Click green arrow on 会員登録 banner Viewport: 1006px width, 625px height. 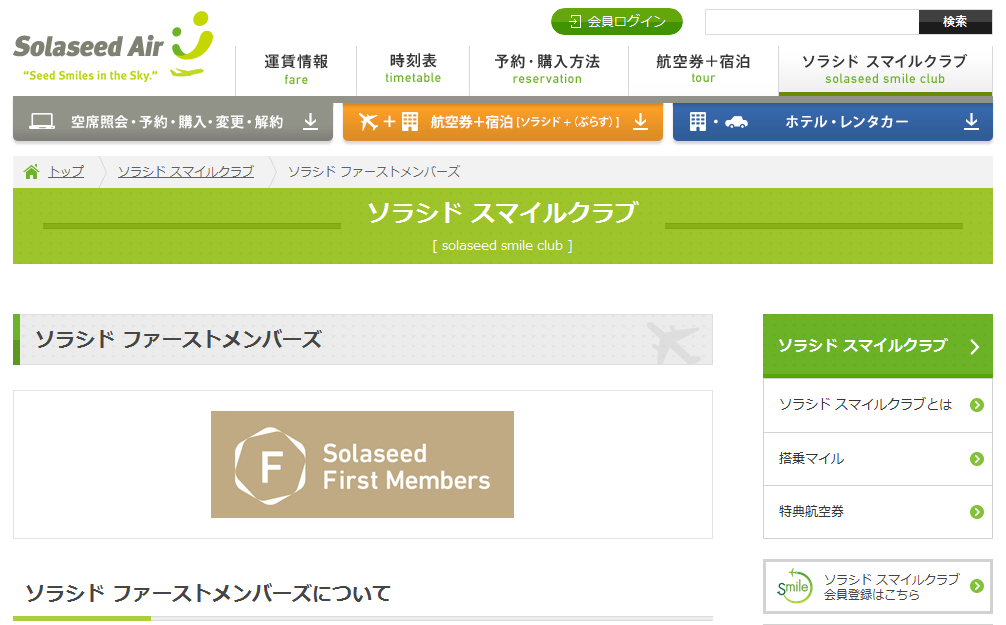click(x=977, y=586)
